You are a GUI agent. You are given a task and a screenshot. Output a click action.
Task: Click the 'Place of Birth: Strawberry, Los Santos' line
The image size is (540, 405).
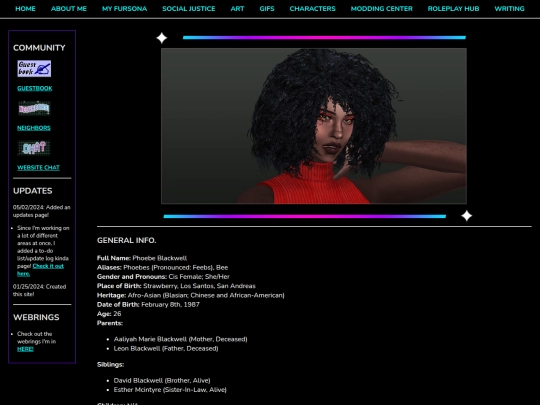(x=176, y=286)
